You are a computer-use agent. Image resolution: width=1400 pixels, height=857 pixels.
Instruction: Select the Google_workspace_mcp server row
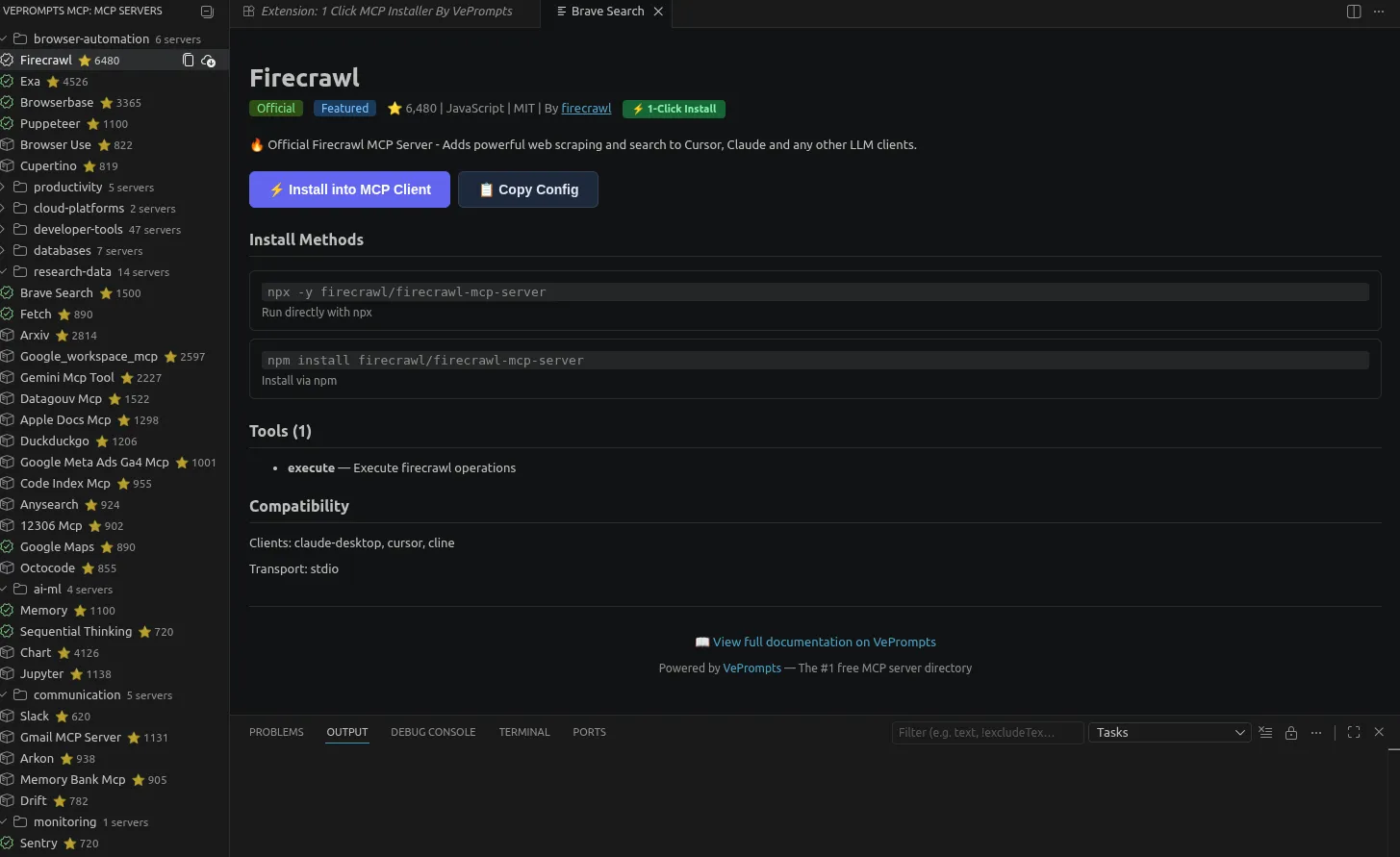click(x=115, y=357)
